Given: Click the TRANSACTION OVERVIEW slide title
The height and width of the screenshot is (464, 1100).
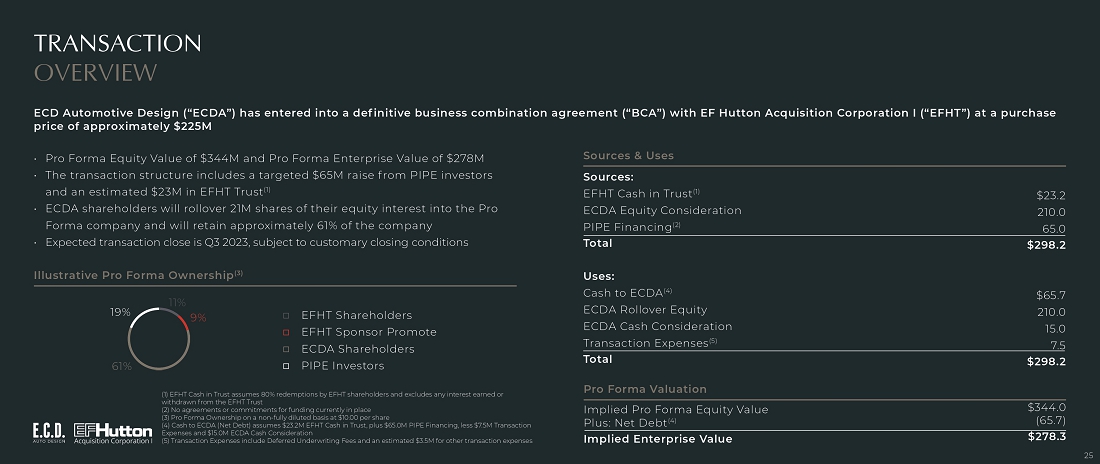Looking at the screenshot, I should coord(117,57).
